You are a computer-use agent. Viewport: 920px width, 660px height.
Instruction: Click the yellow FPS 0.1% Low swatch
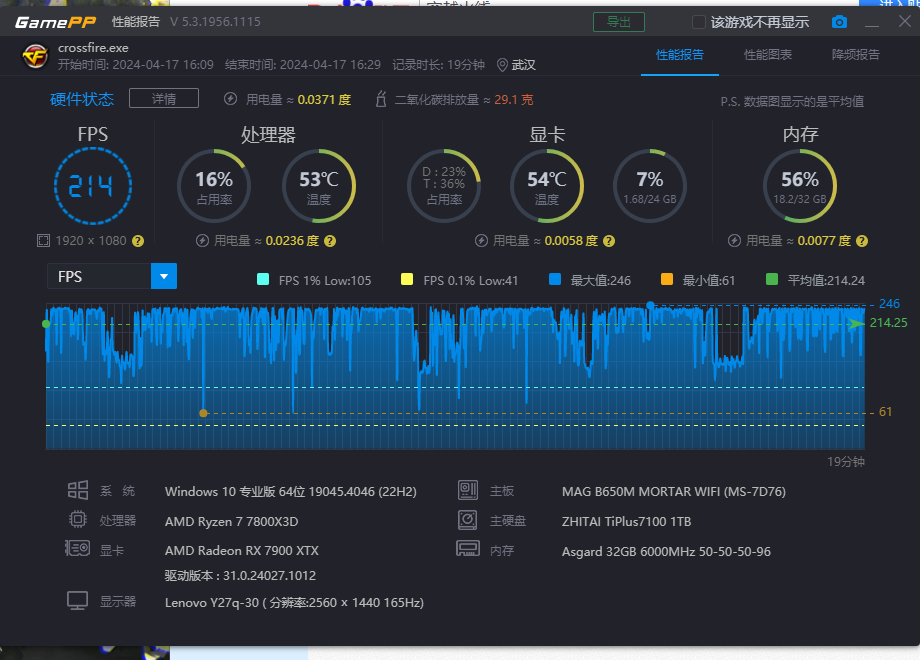point(407,279)
